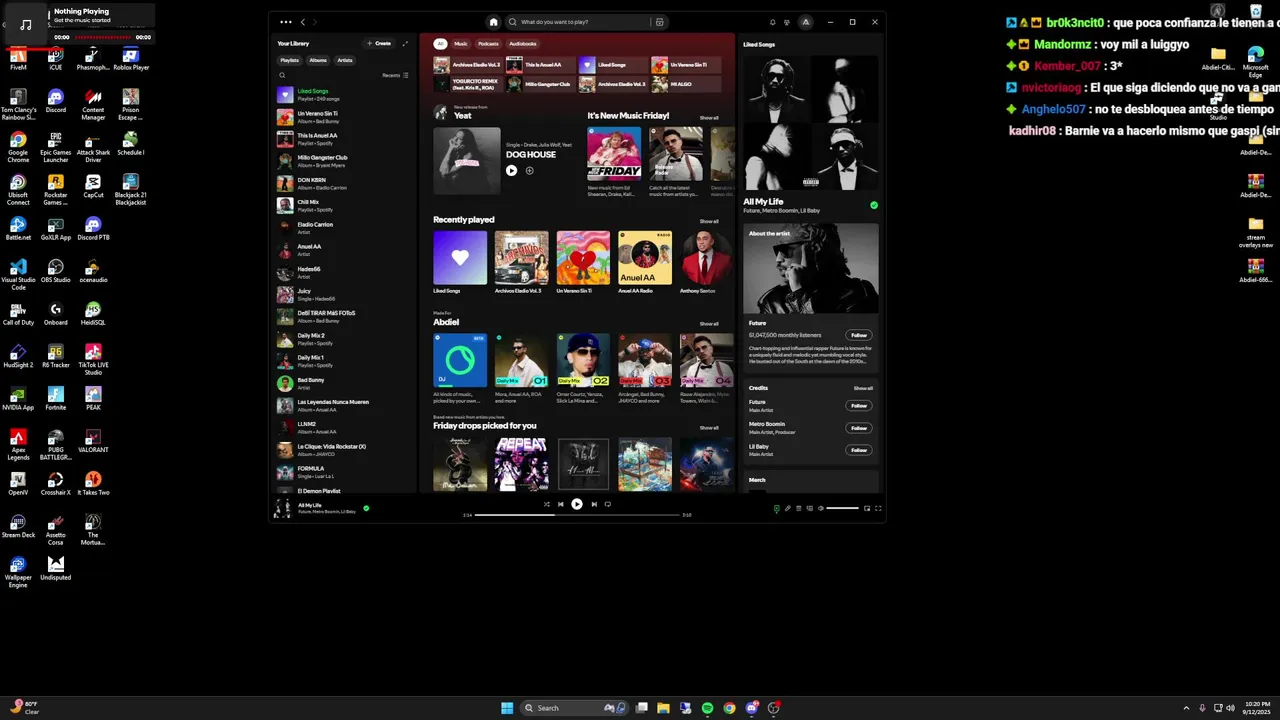Image resolution: width=1280 pixels, height=720 pixels.
Task: Open the DJ card under Made For Abdiel
Action: pyautogui.click(x=460, y=367)
